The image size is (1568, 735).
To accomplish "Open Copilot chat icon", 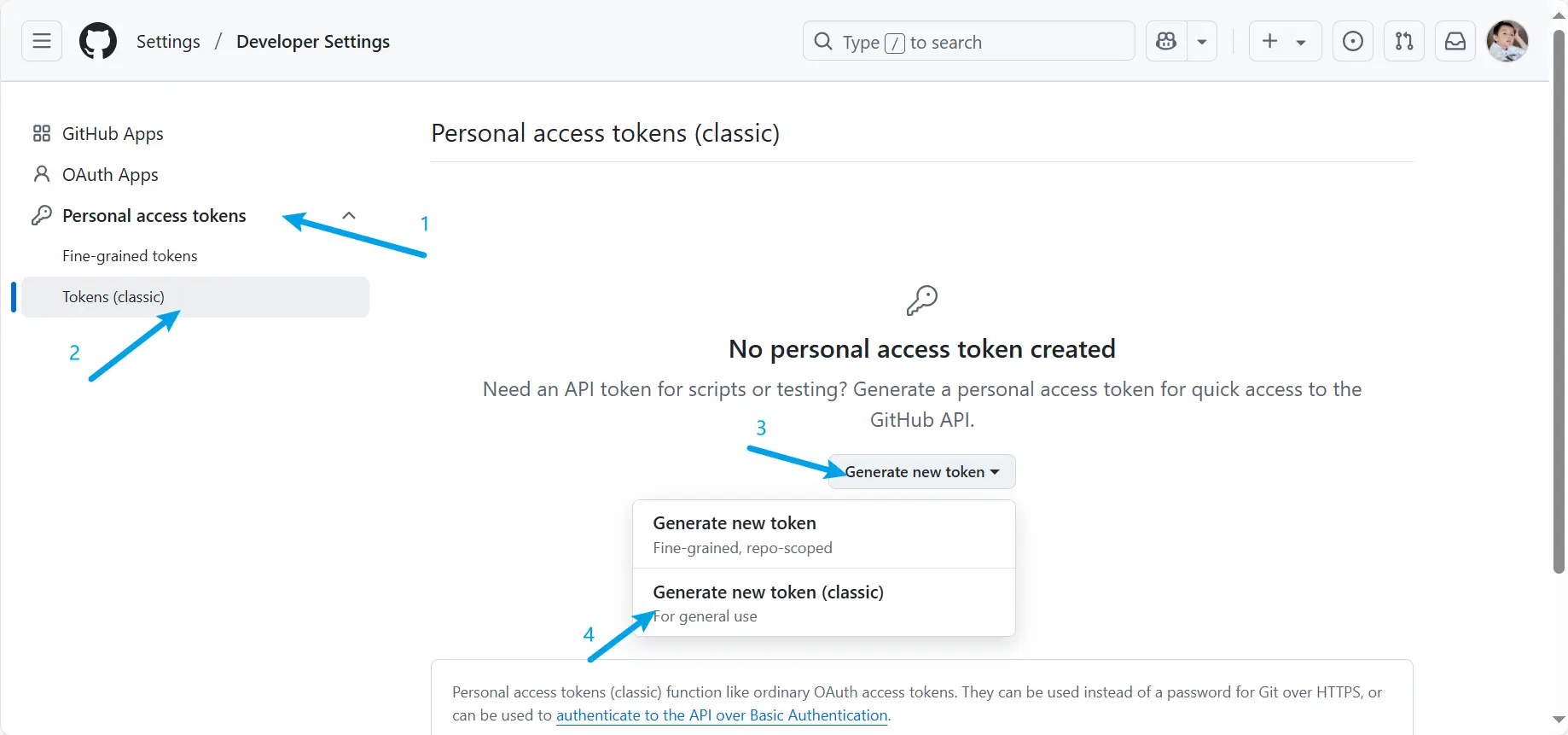I will (x=1166, y=41).
